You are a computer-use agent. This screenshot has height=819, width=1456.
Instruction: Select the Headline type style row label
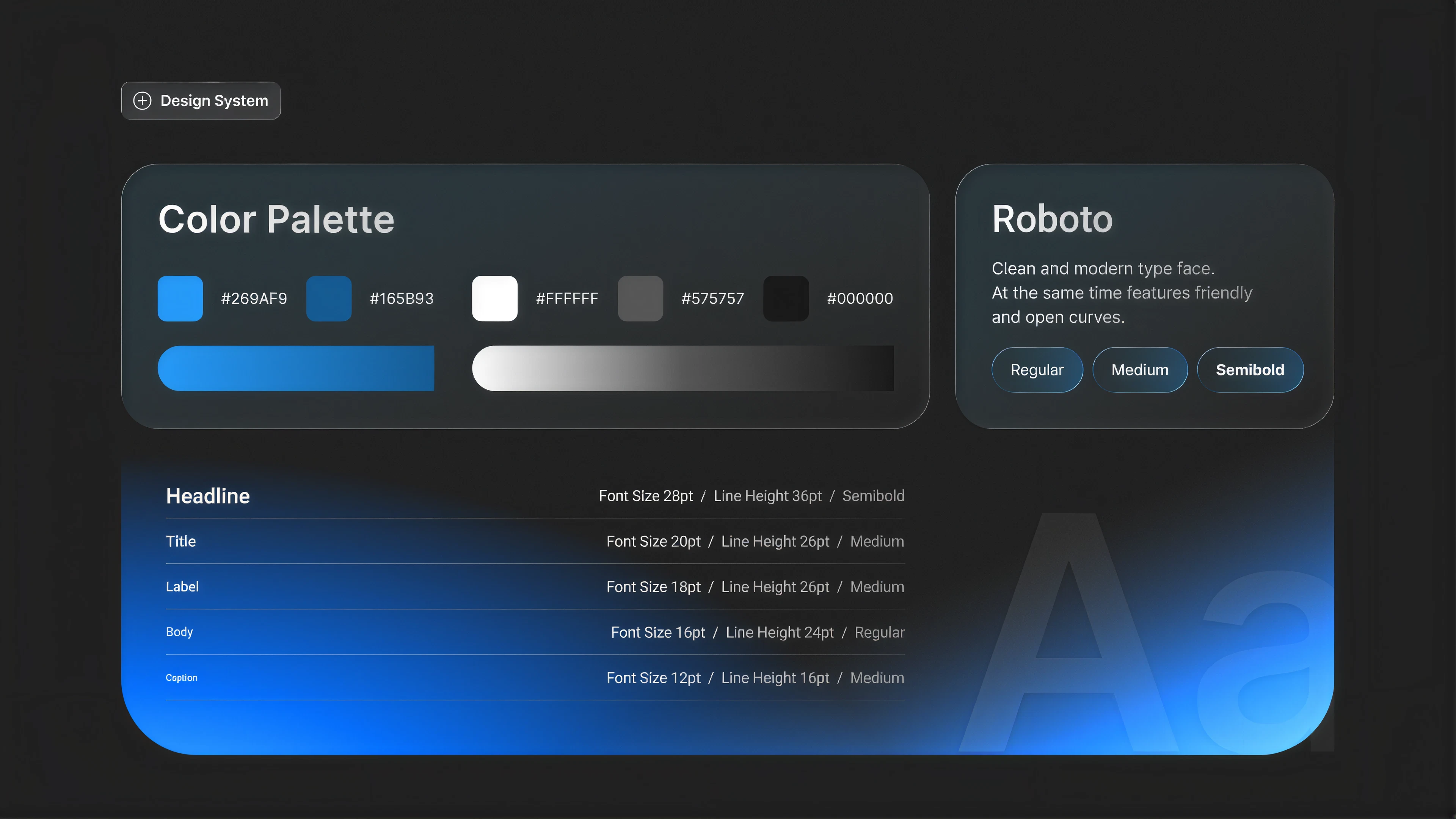pyautogui.click(x=208, y=496)
